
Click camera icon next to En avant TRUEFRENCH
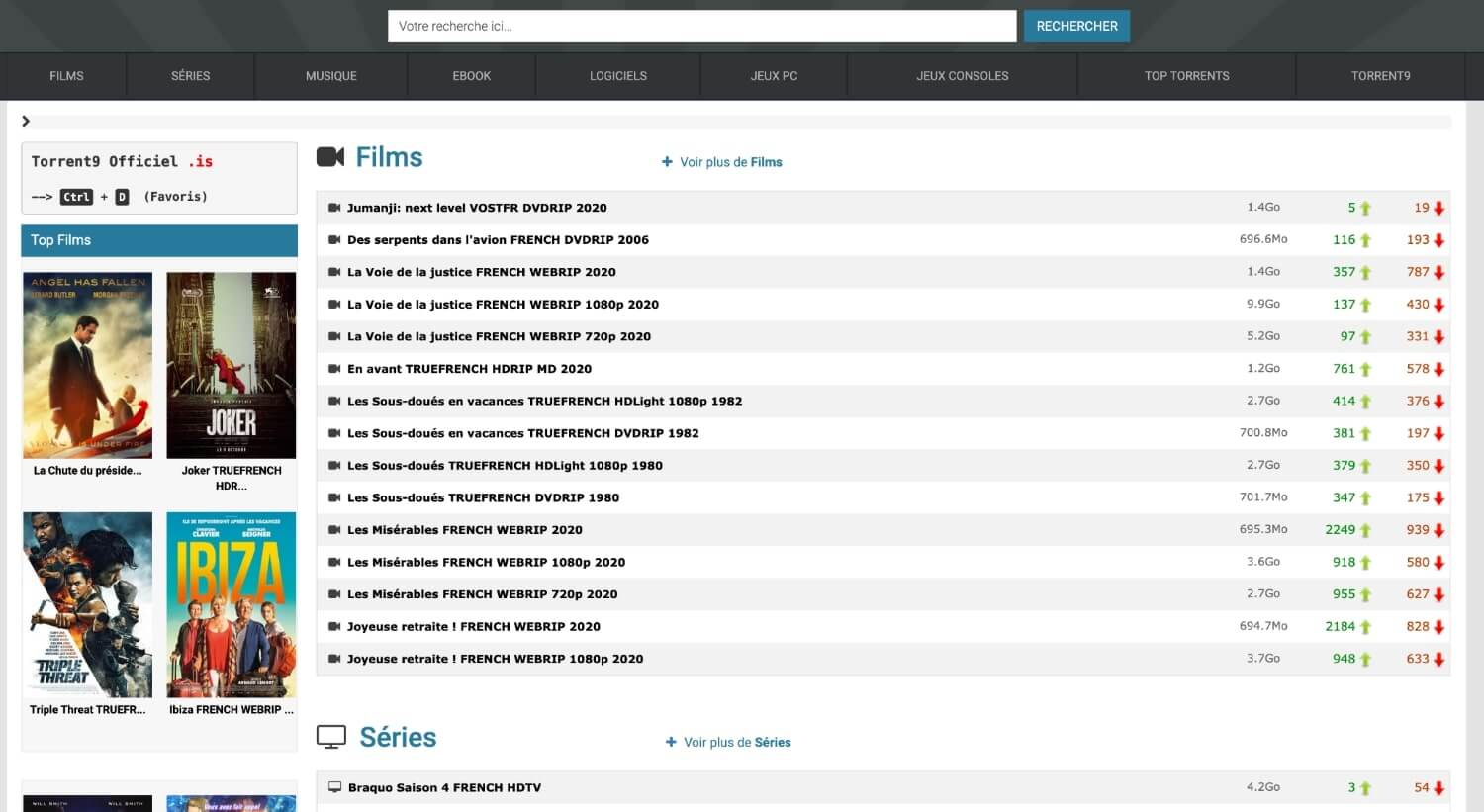334,369
